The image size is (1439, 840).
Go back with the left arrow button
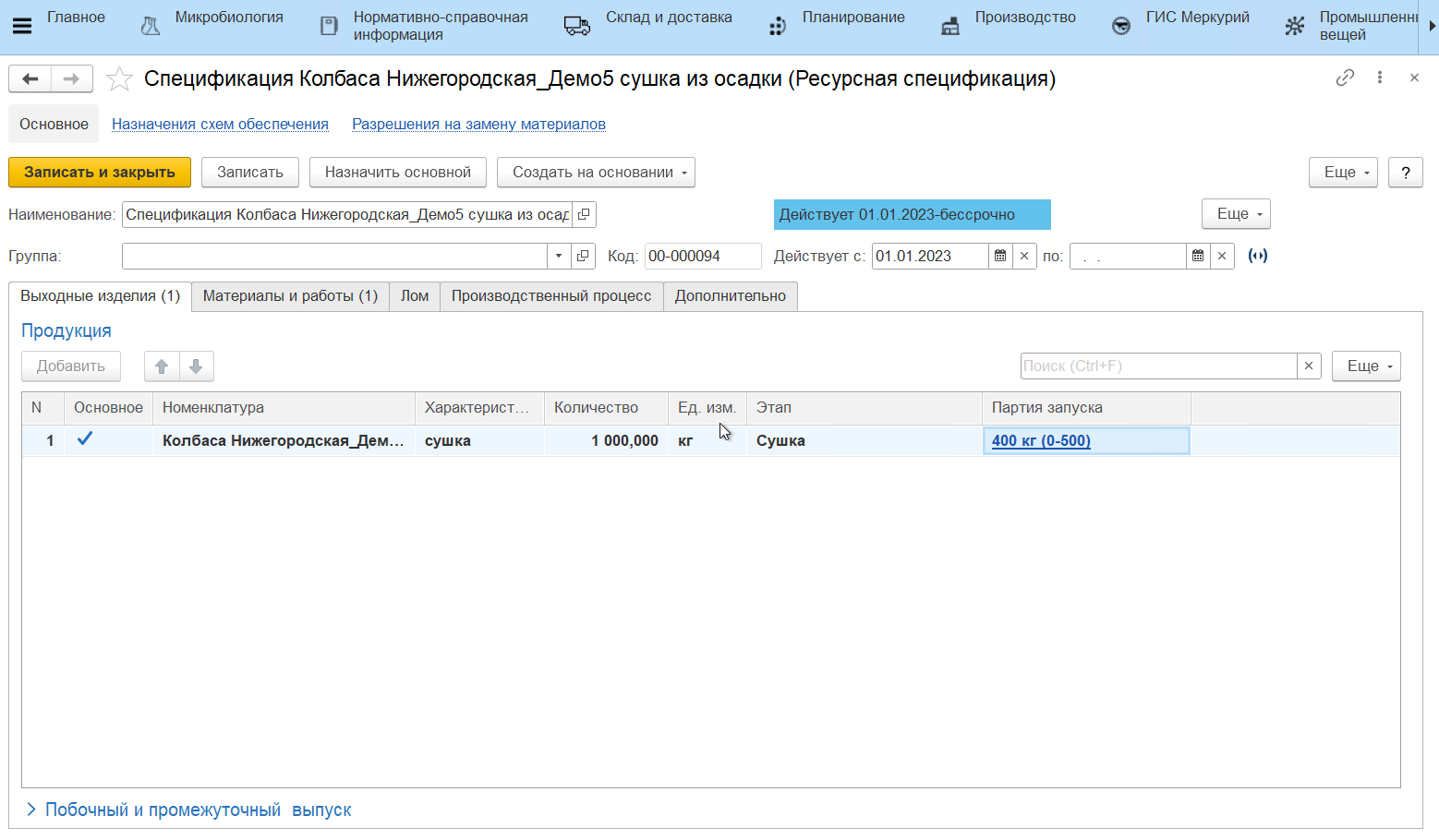[30, 79]
